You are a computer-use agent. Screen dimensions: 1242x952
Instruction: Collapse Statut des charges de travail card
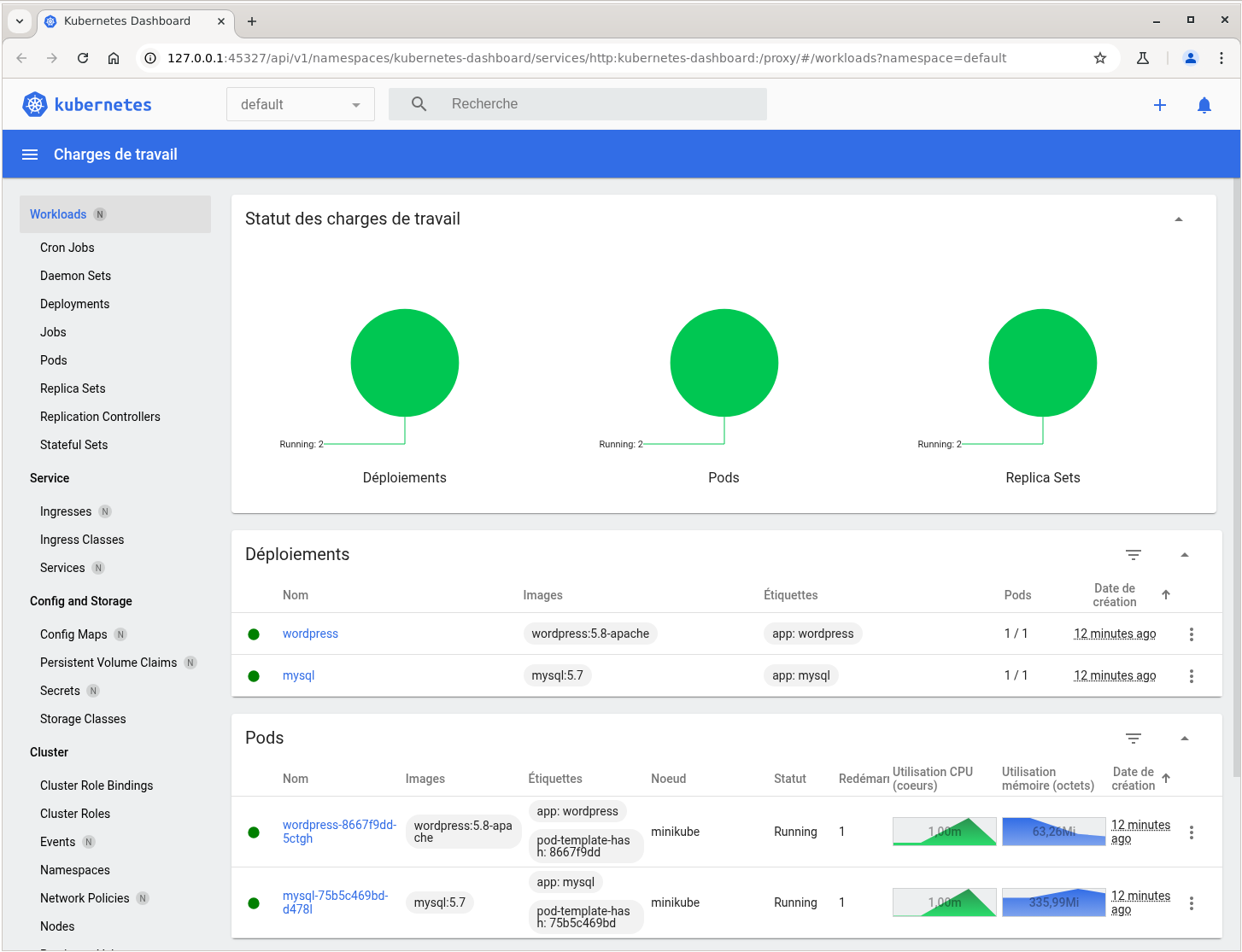(x=1179, y=219)
